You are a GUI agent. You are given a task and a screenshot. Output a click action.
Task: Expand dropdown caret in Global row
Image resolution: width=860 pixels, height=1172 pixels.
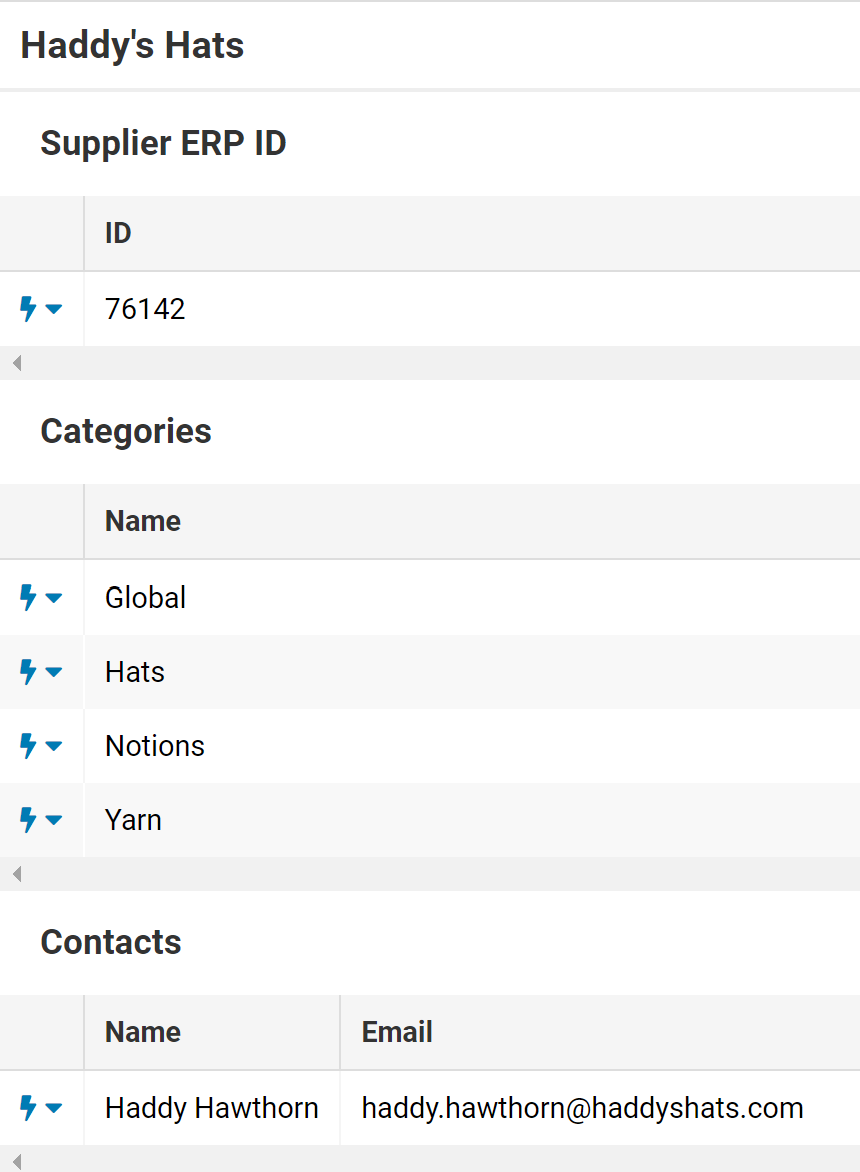(54, 597)
